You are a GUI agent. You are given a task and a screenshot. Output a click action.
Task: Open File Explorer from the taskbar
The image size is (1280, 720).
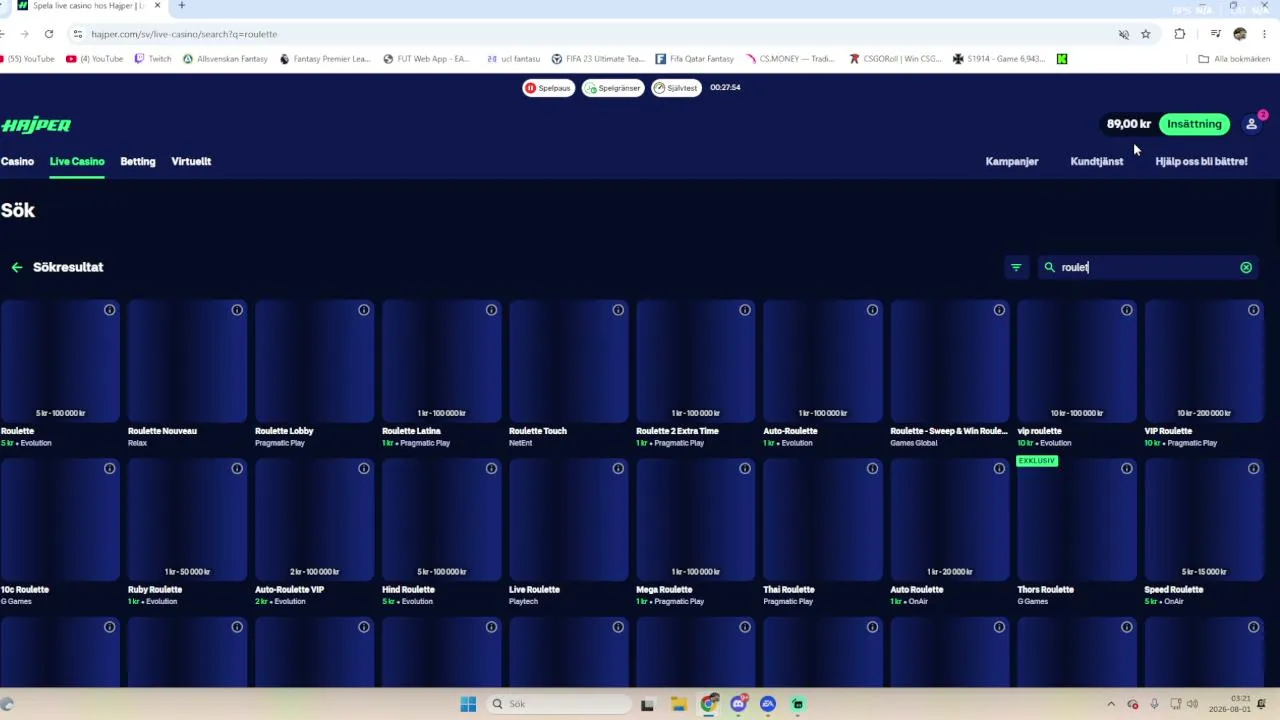click(x=678, y=704)
